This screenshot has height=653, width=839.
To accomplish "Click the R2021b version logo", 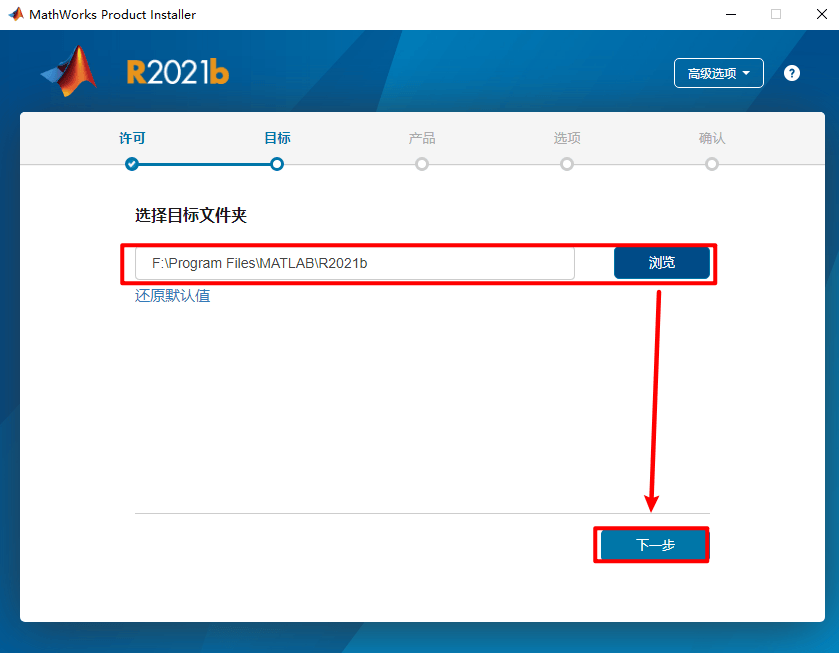I will pos(176,72).
